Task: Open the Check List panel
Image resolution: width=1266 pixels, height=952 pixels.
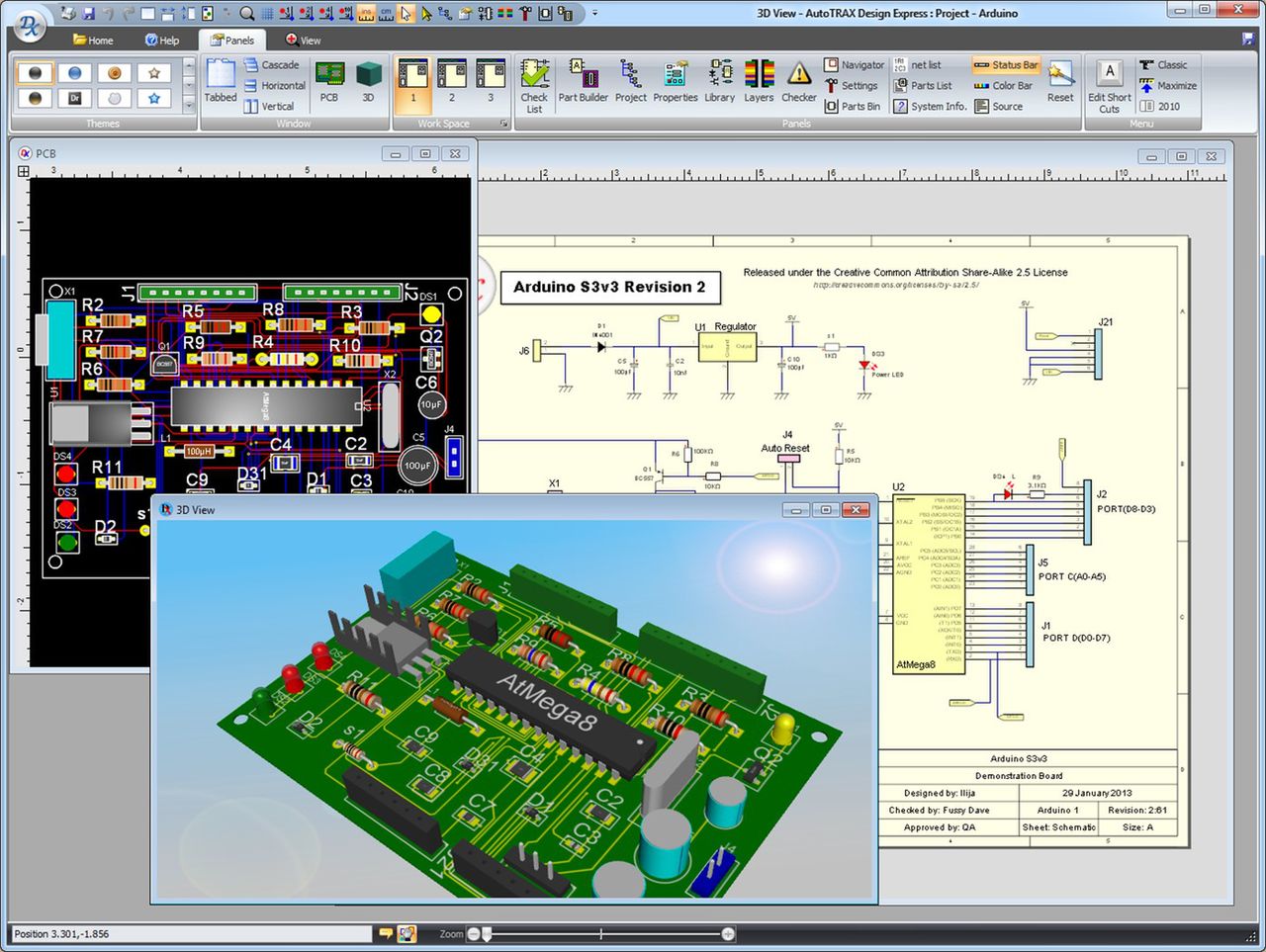Action: click(534, 87)
